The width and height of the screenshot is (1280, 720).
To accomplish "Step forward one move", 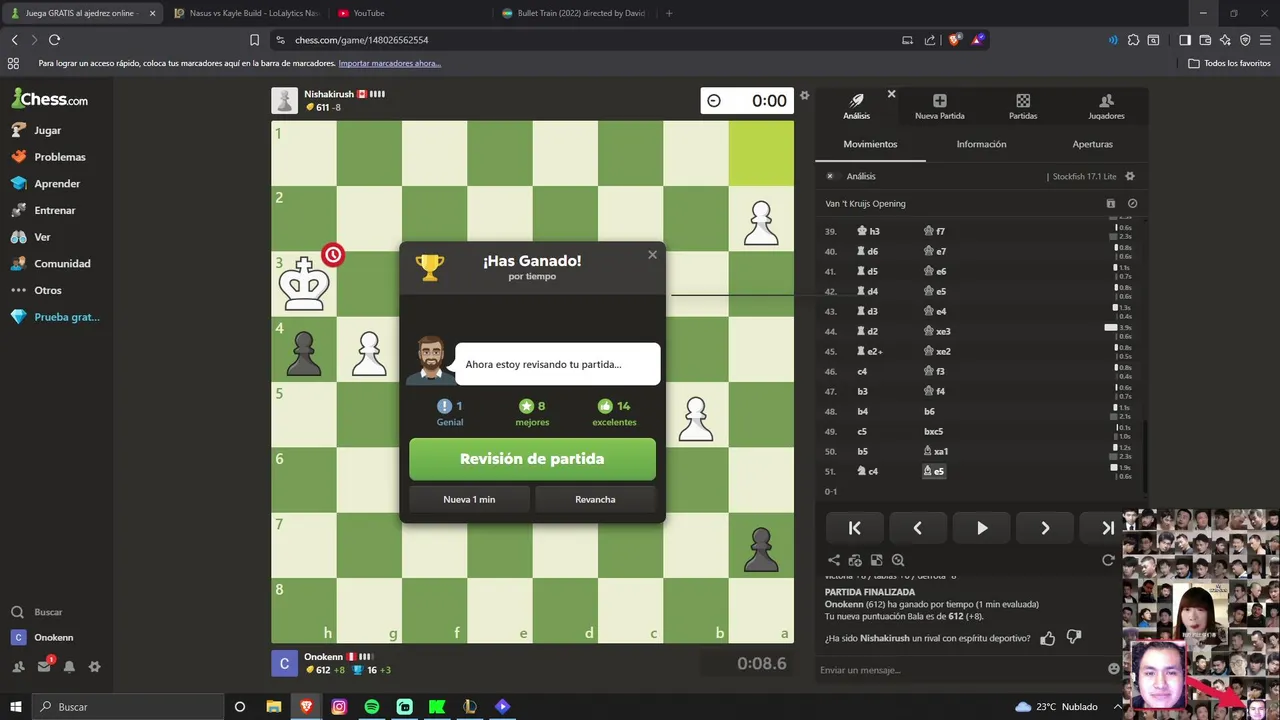I will coord(1045,528).
